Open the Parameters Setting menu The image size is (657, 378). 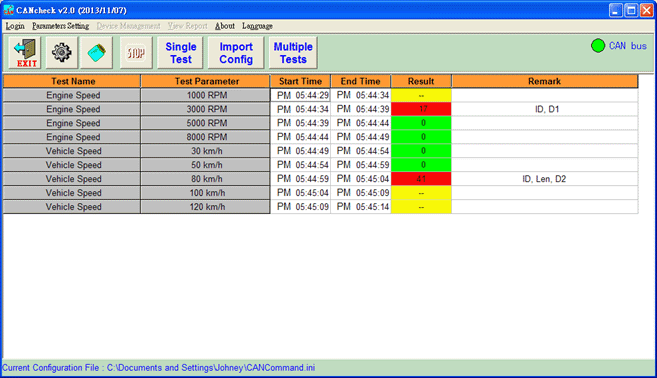tap(60, 26)
